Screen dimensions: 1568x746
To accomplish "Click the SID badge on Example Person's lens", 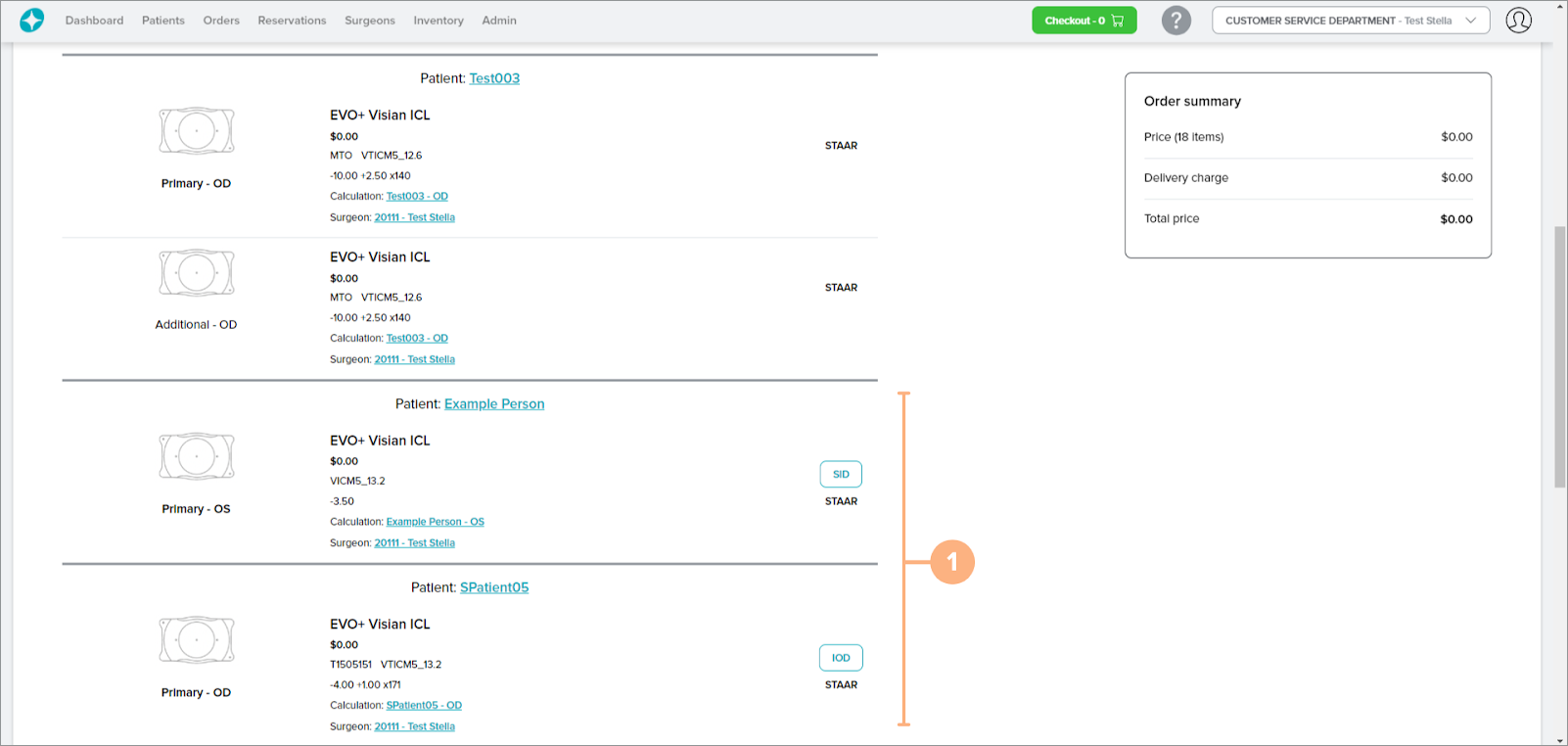I will click(x=841, y=474).
